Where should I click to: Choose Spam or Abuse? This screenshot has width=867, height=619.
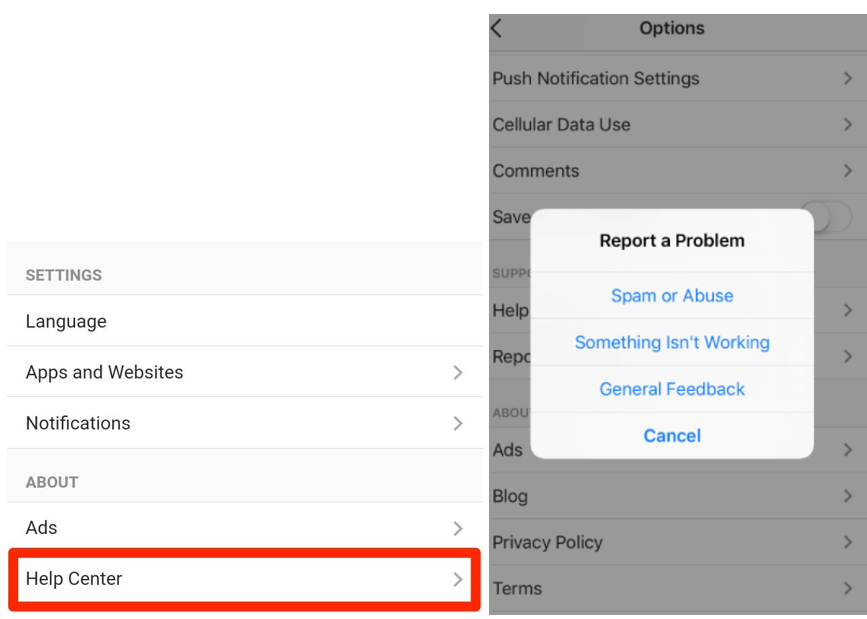[672, 295]
